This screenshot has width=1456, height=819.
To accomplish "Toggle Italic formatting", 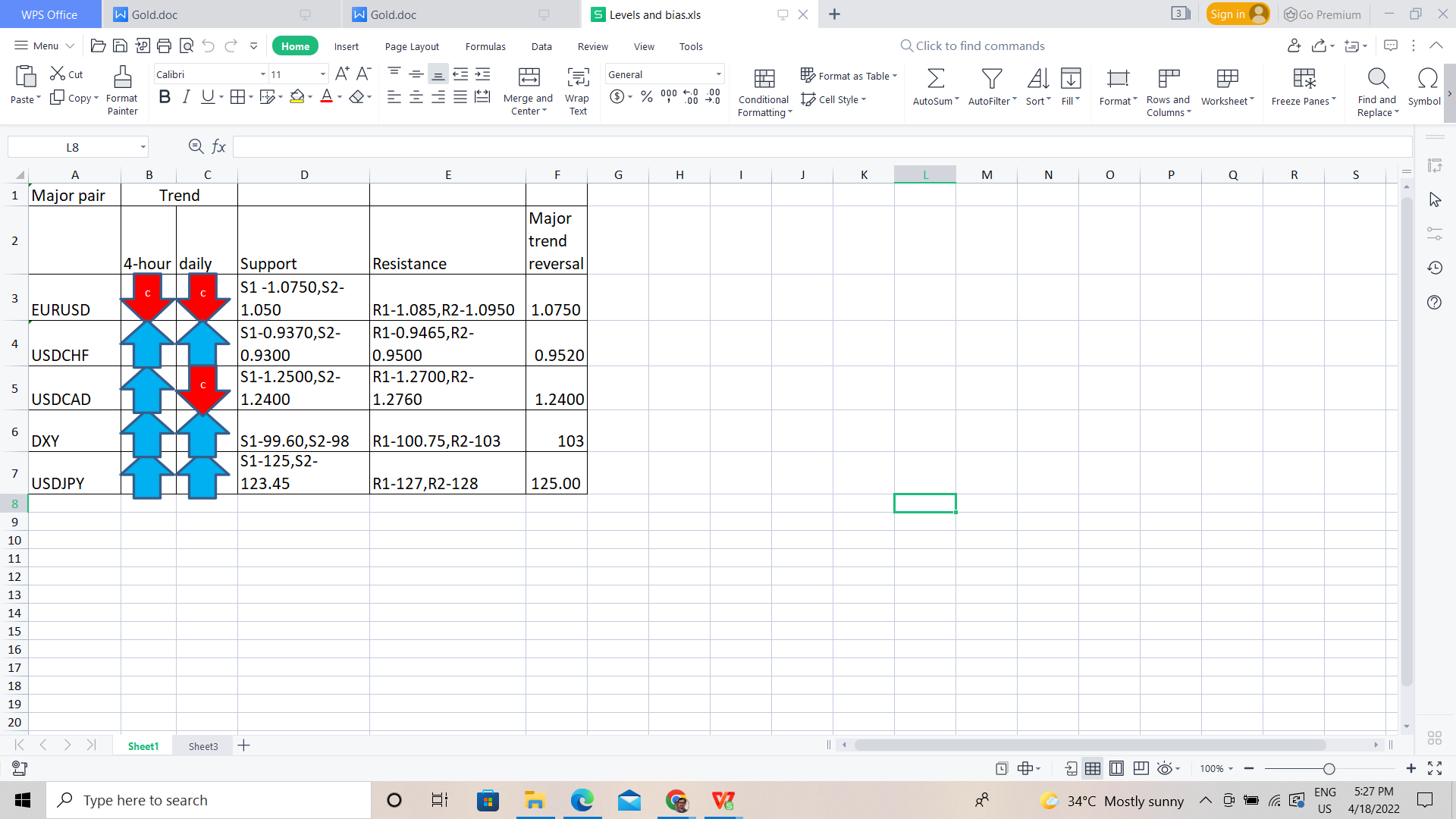I will coord(186,97).
